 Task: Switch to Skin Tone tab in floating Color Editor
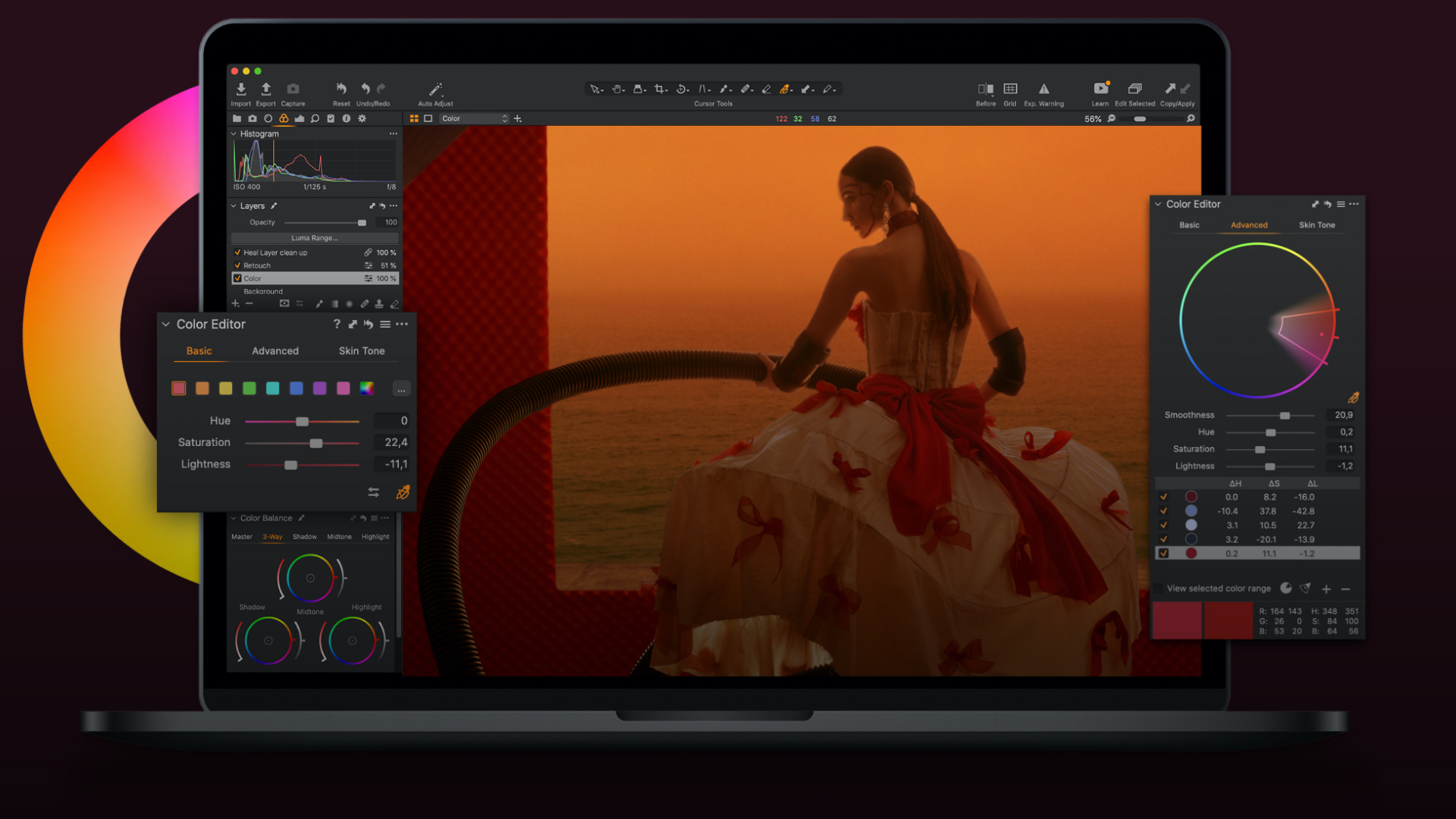coord(362,350)
